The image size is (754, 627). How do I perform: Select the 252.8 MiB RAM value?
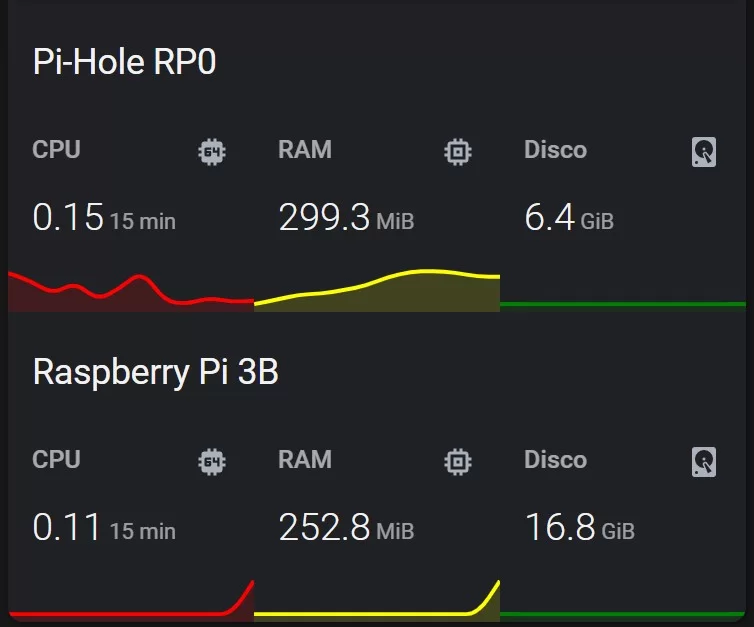pos(325,527)
